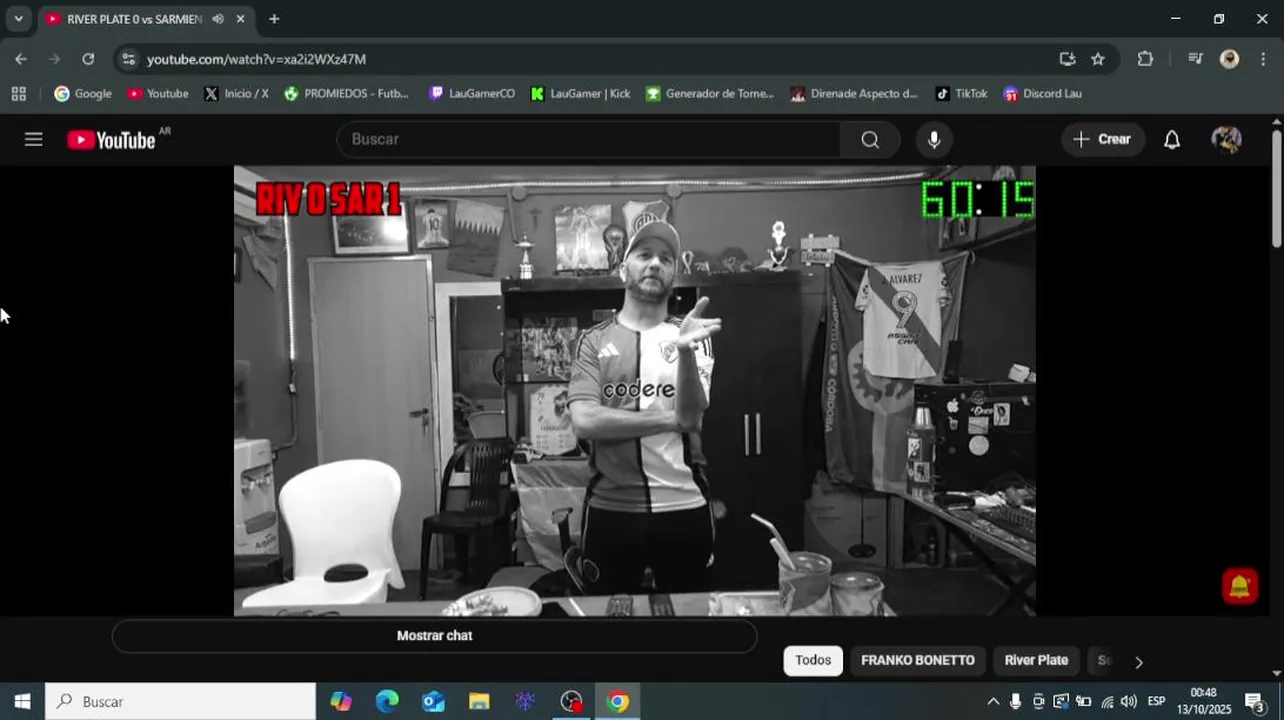Open the Chrome profile avatar
1284x720 pixels.
(1229, 59)
